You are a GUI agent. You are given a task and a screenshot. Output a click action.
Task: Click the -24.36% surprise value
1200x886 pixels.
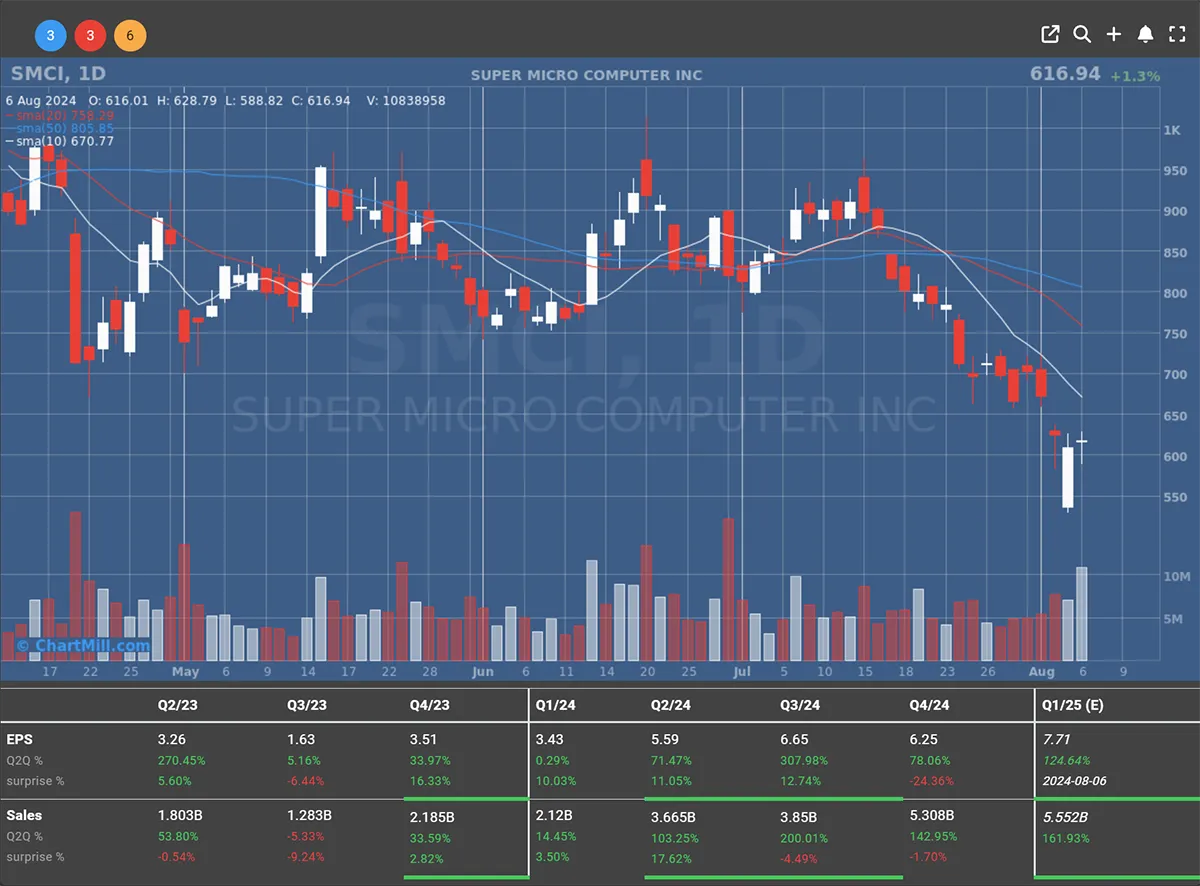(932, 781)
